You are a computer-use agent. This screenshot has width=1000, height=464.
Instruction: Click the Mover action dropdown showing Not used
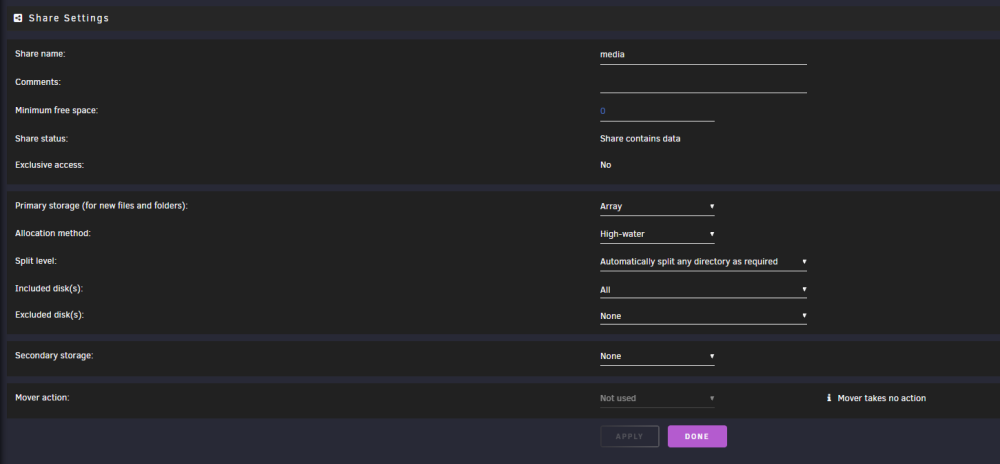point(657,398)
